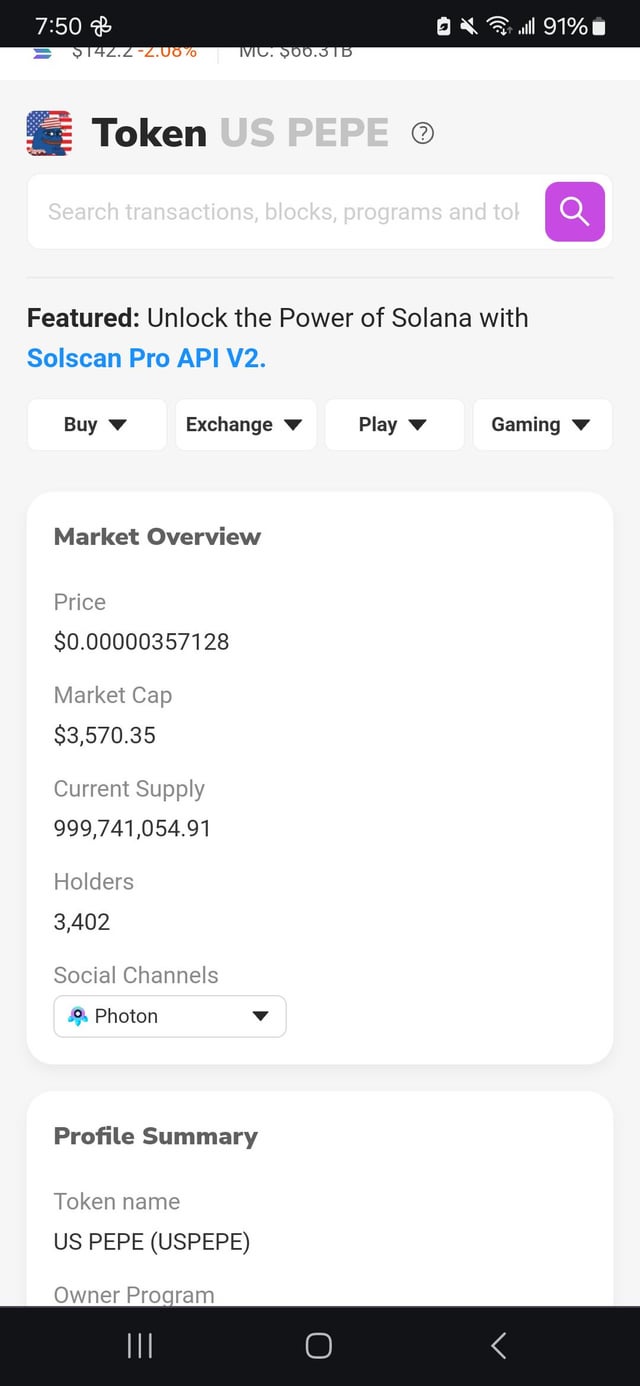The height and width of the screenshot is (1386, 640).
Task: Tap the Market Cap value $3,570.35
Action: coord(105,736)
